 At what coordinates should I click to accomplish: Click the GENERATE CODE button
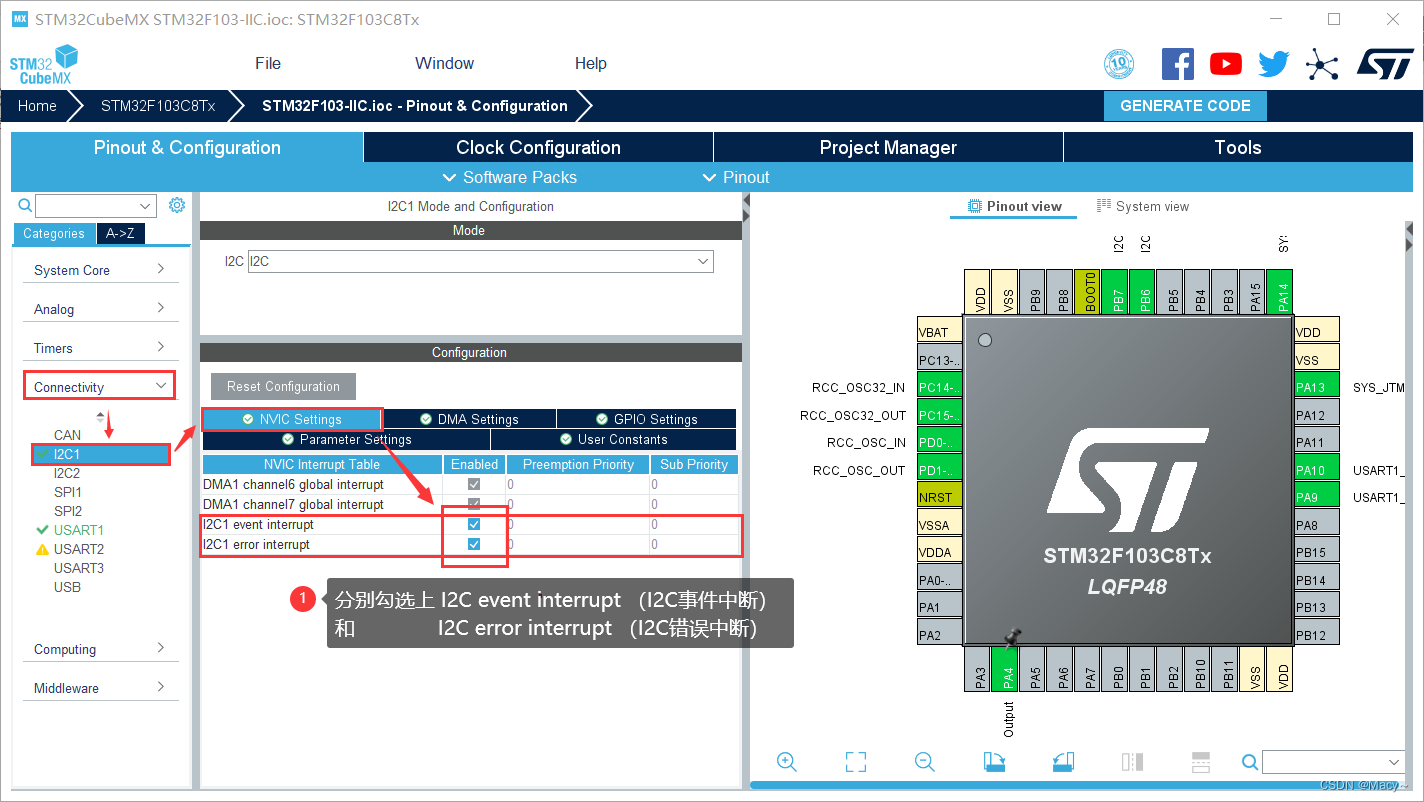pos(1185,105)
